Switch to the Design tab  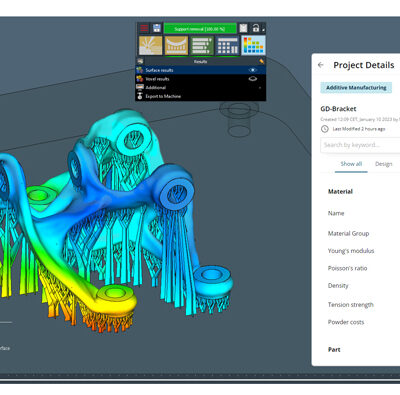pos(383,164)
